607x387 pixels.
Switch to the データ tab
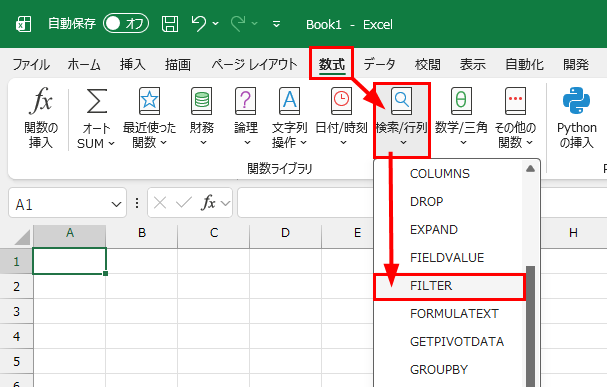(x=379, y=64)
